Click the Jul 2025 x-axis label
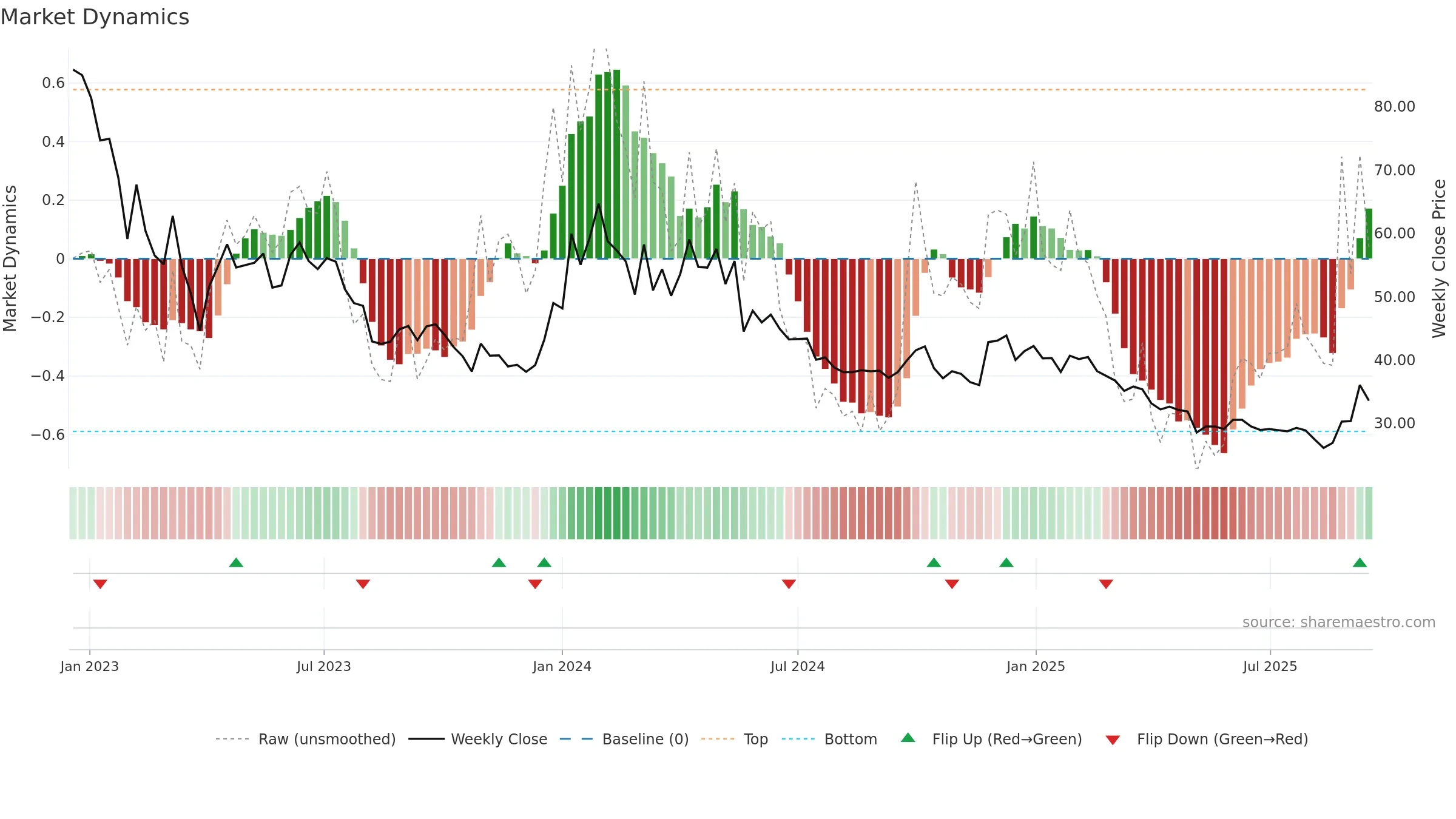This screenshot has height=819, width=1456. [x=1270, y=666]
